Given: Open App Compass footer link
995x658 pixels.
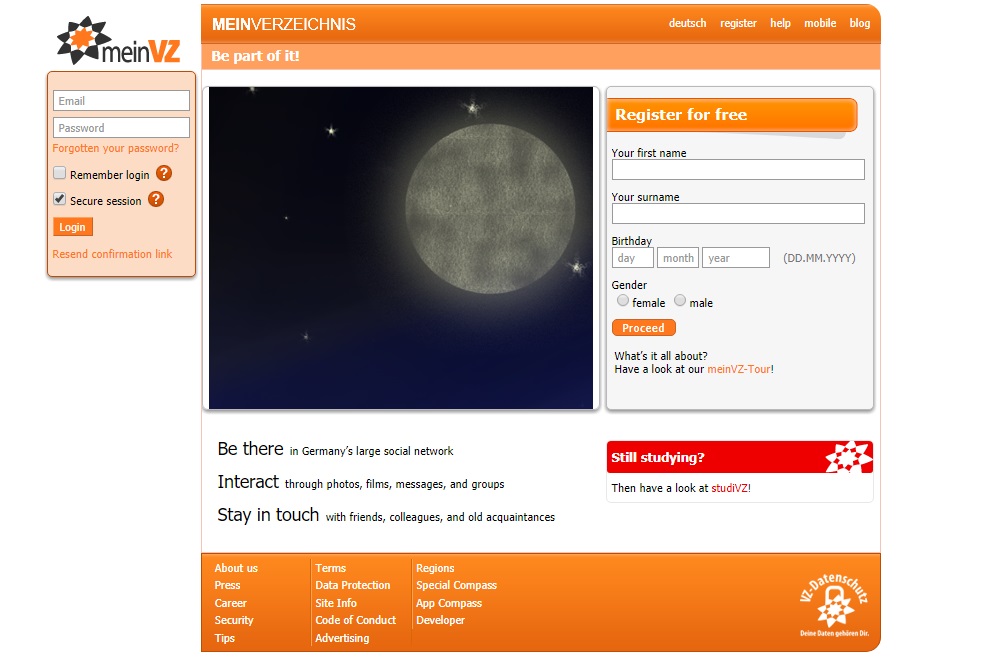Looking at the screenshot, I should [449, 603].
